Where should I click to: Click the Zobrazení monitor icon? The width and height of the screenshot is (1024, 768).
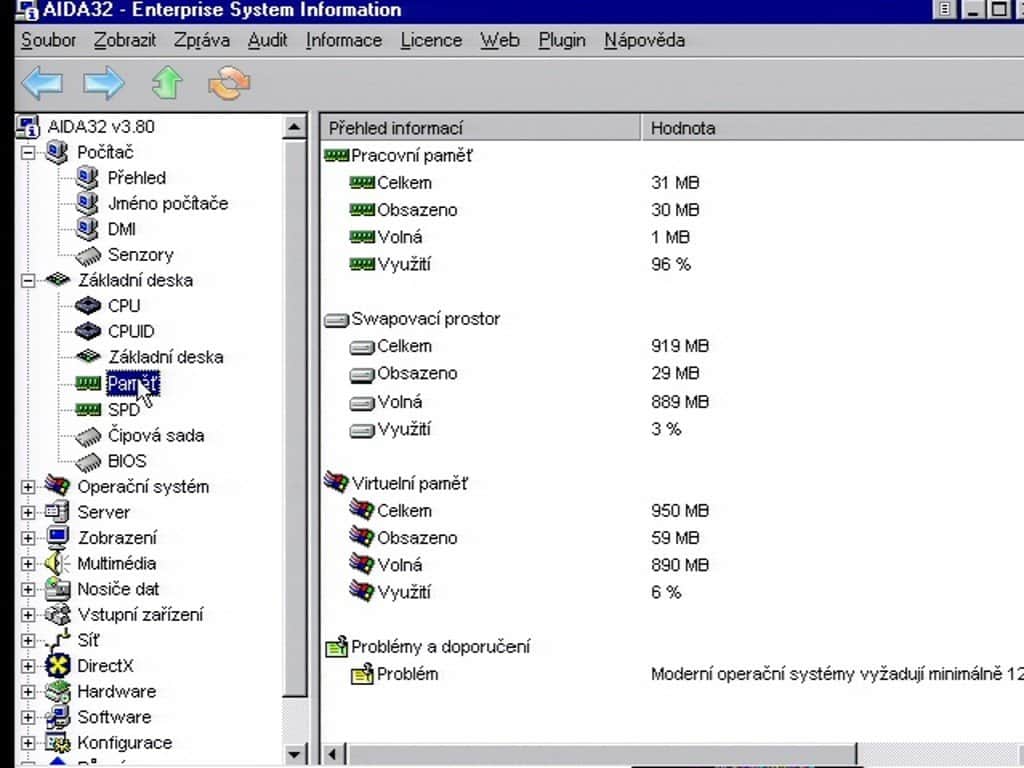[x=57, y=537]
